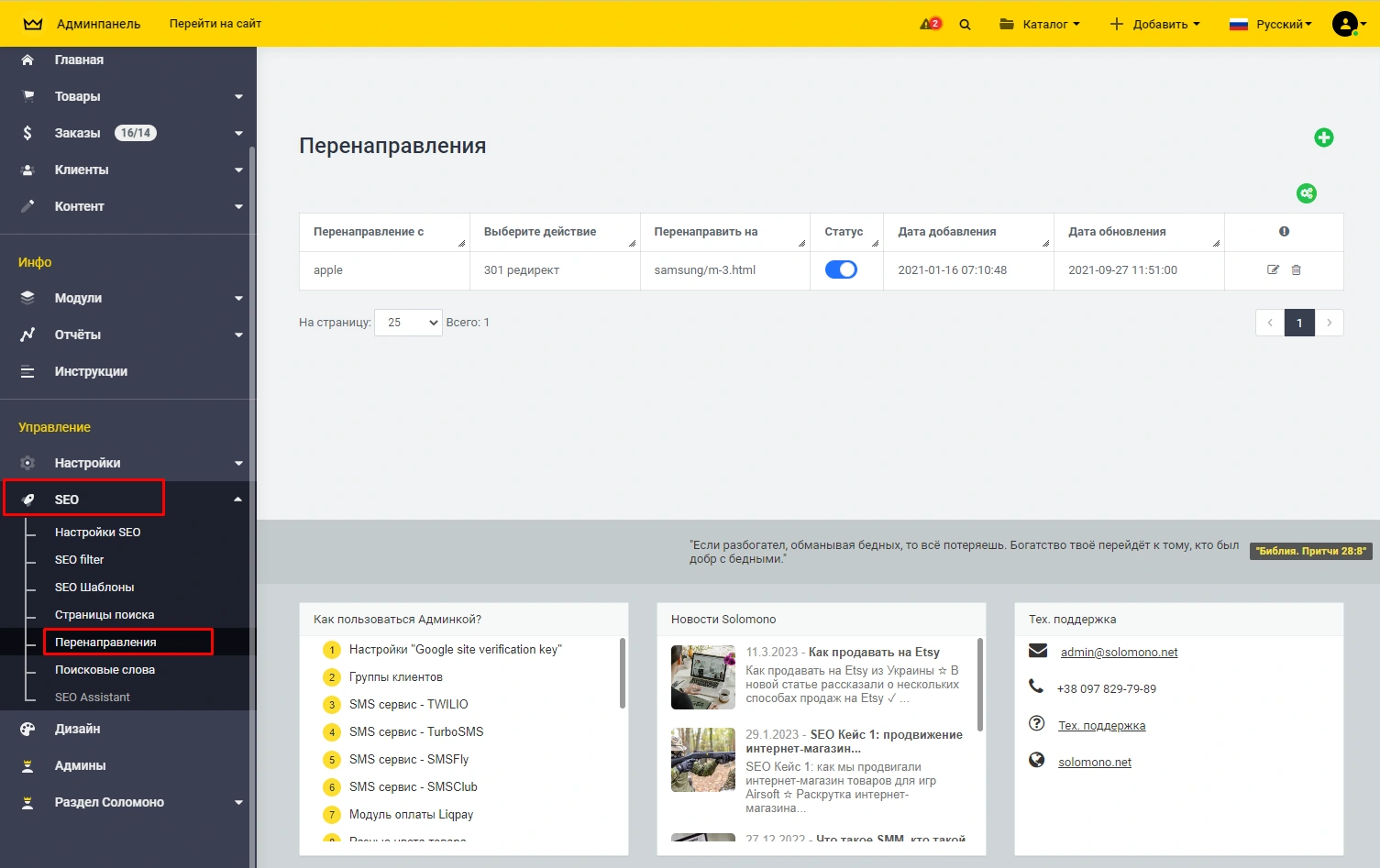Delete the apple redirect with trash icon

point(1296,270)
